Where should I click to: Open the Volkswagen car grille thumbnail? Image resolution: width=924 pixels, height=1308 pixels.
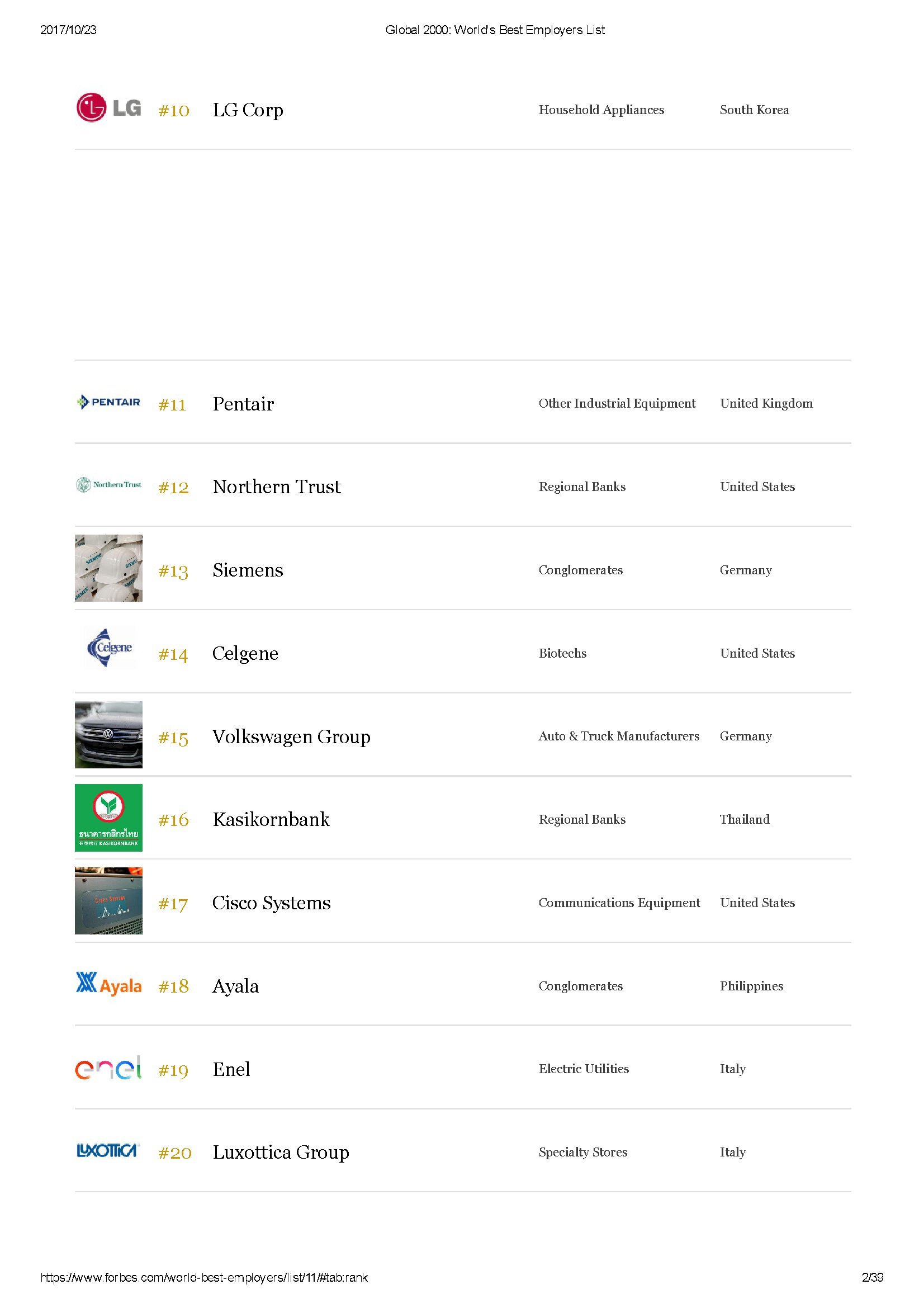(109, 734)
